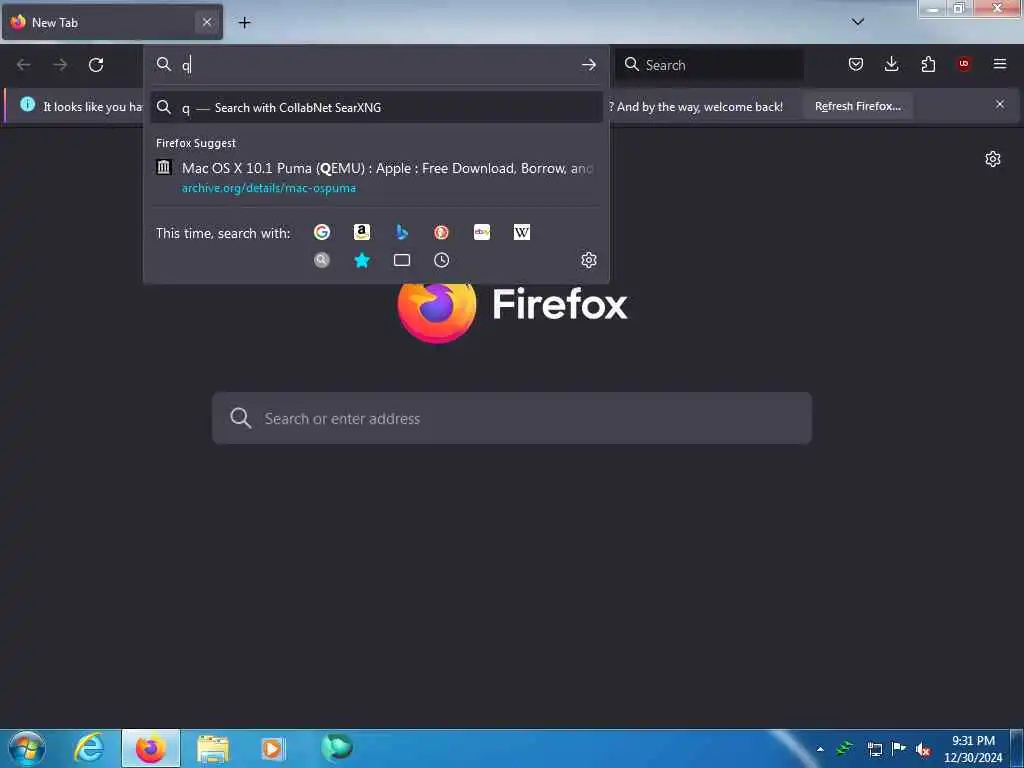Open the Firefox application menu
This screenshot has width=1024, height=768.
point(1000,64)
